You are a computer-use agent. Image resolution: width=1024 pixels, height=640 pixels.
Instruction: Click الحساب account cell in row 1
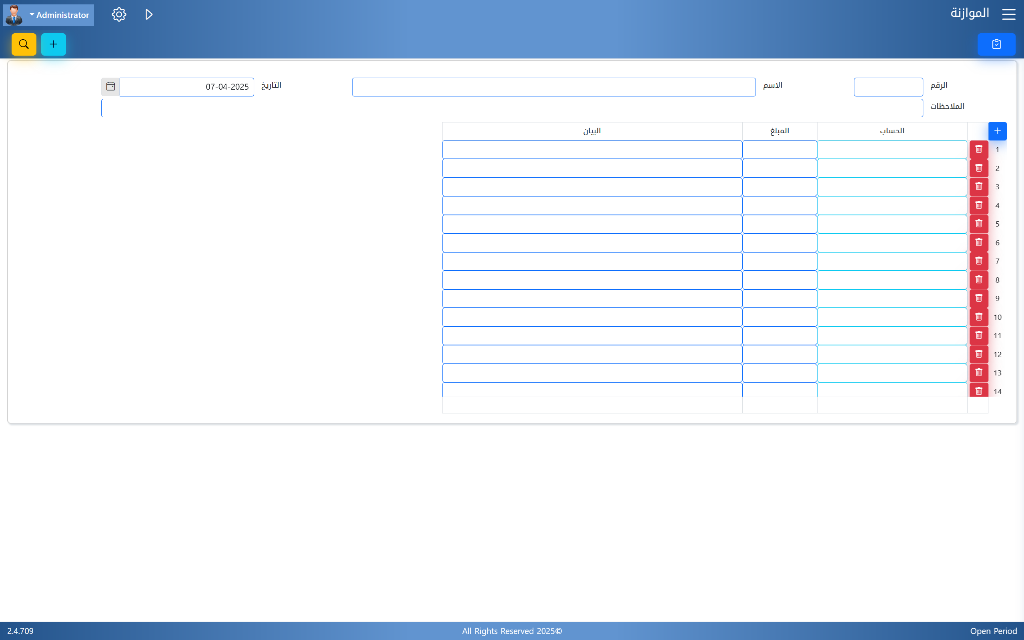pos(892,149)
